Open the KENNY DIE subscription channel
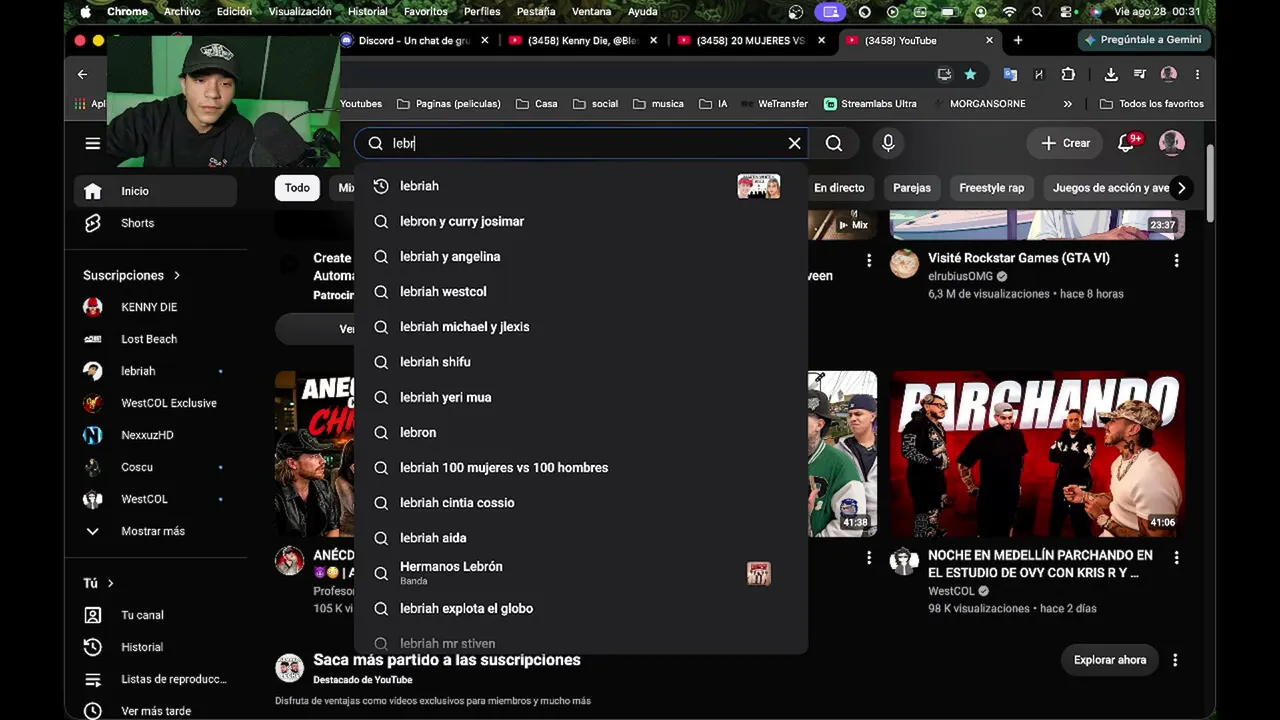Screen dimensions: 1280x720 point(155,307)
